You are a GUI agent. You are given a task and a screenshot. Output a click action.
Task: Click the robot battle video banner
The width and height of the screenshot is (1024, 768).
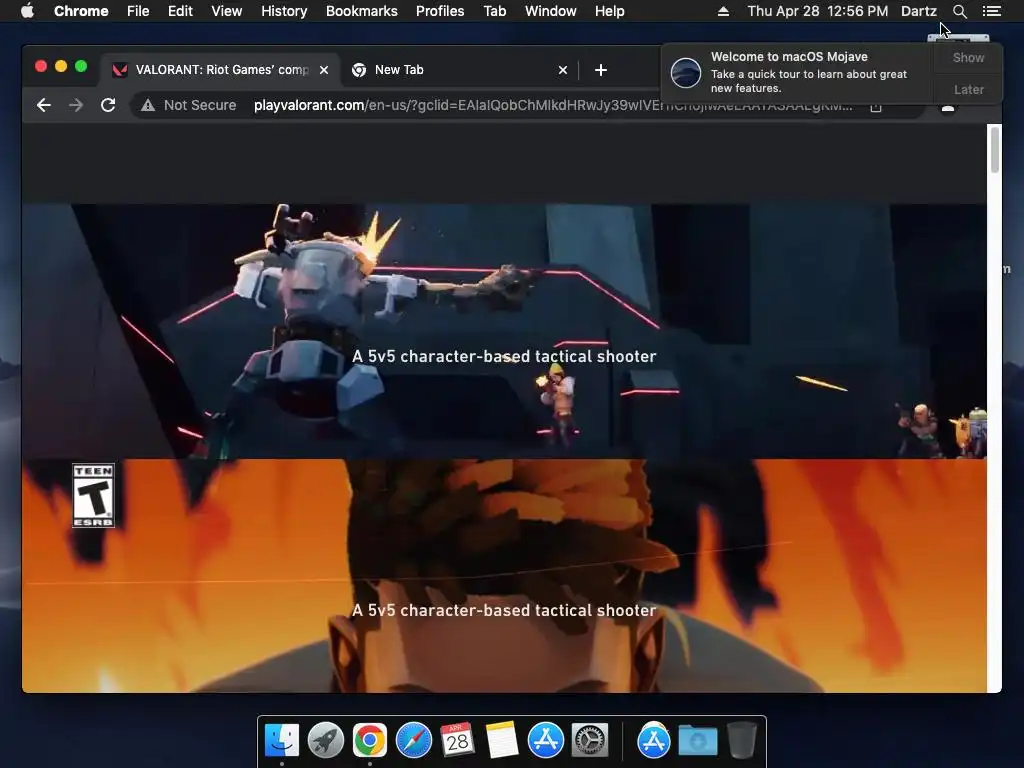[504, 331]
